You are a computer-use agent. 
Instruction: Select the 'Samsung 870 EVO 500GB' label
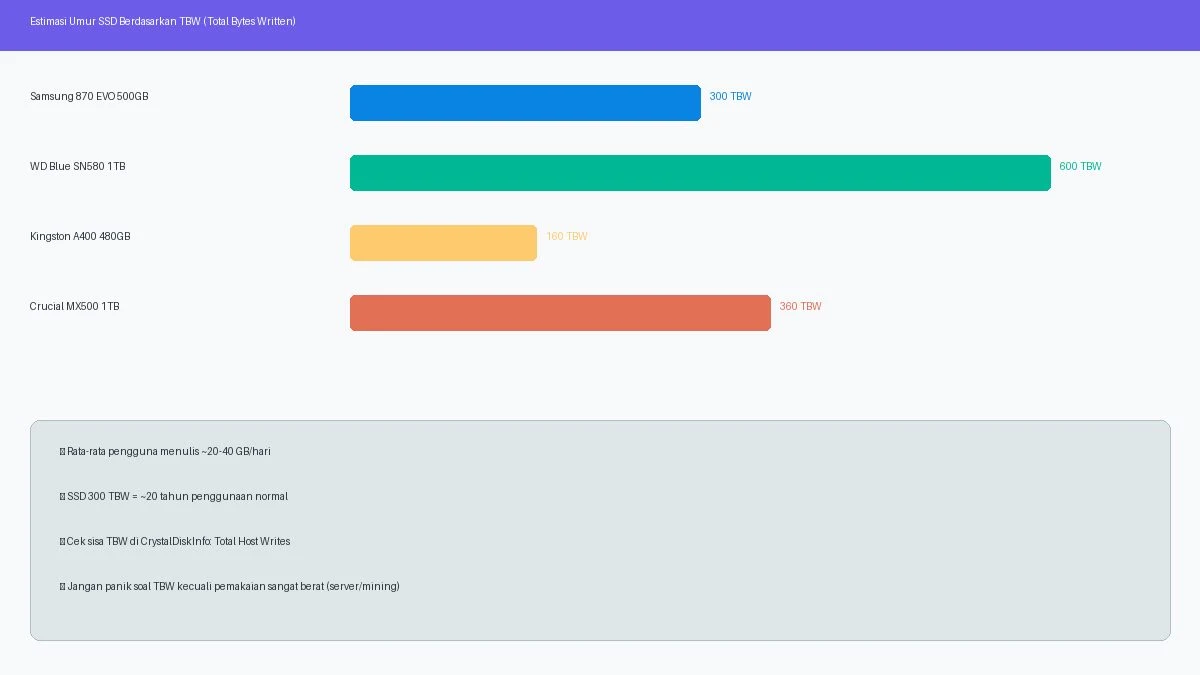tap(89, 97)
